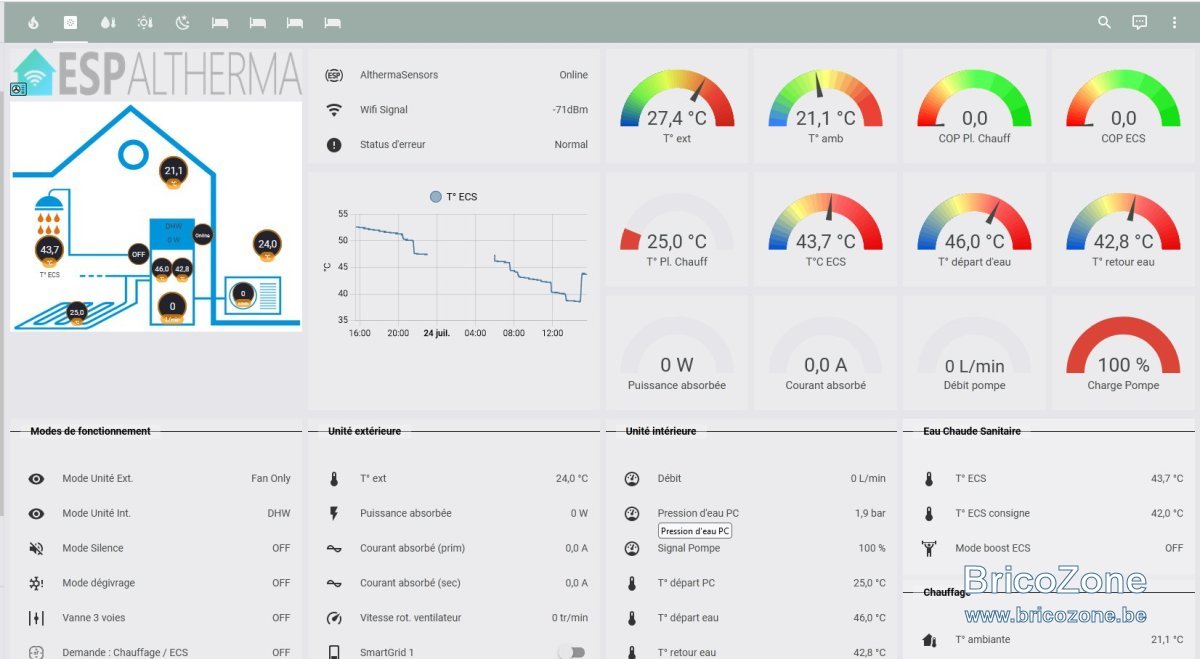Click the Mode Unité Int. eye icon
This screenshot has height=659, width=1200.
[x=36, y=514]
